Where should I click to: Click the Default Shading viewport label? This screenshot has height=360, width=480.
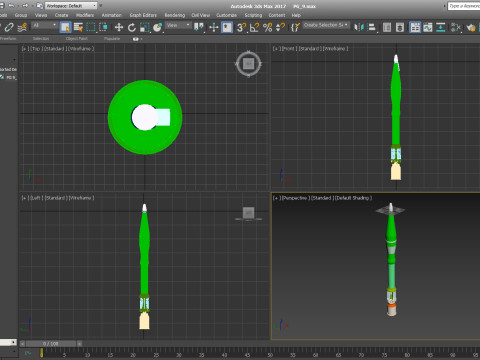point(353,198)
